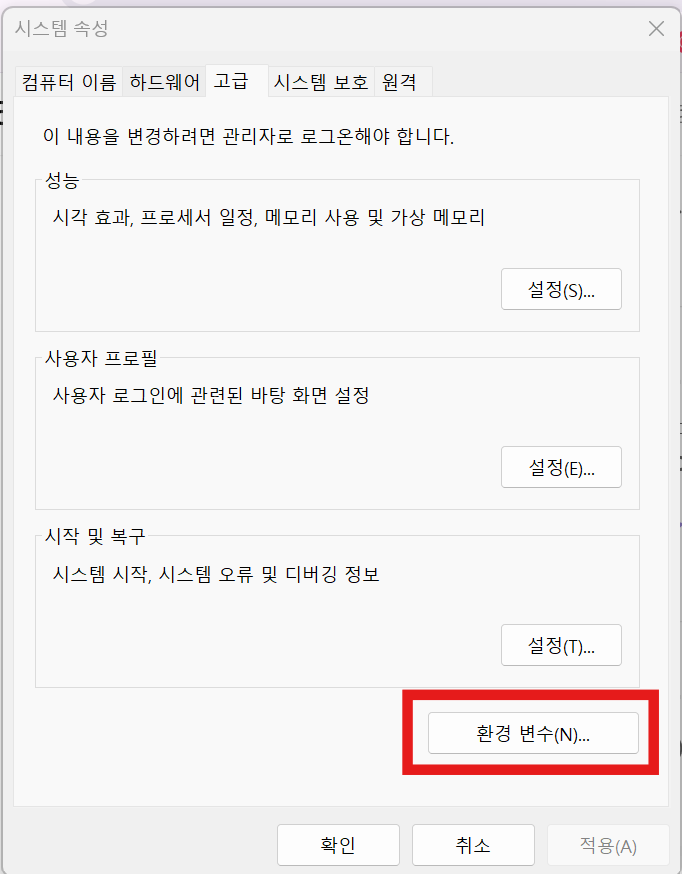Click the 시작 및 복구 group heading
The width and height of the screenshot is (682, 874).
pos(95,536)
